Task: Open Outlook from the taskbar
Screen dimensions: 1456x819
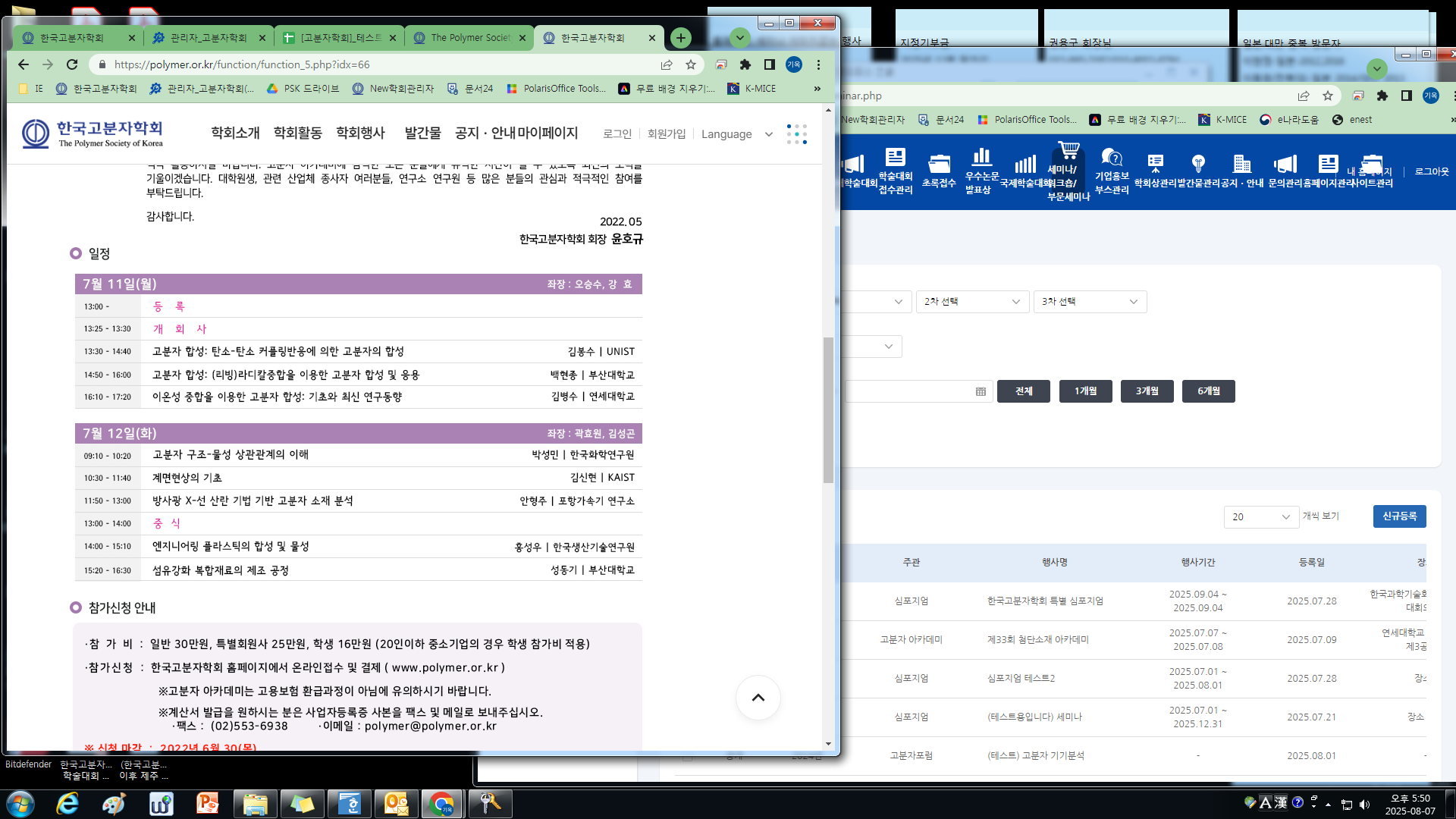Action: tap(396, 803)
